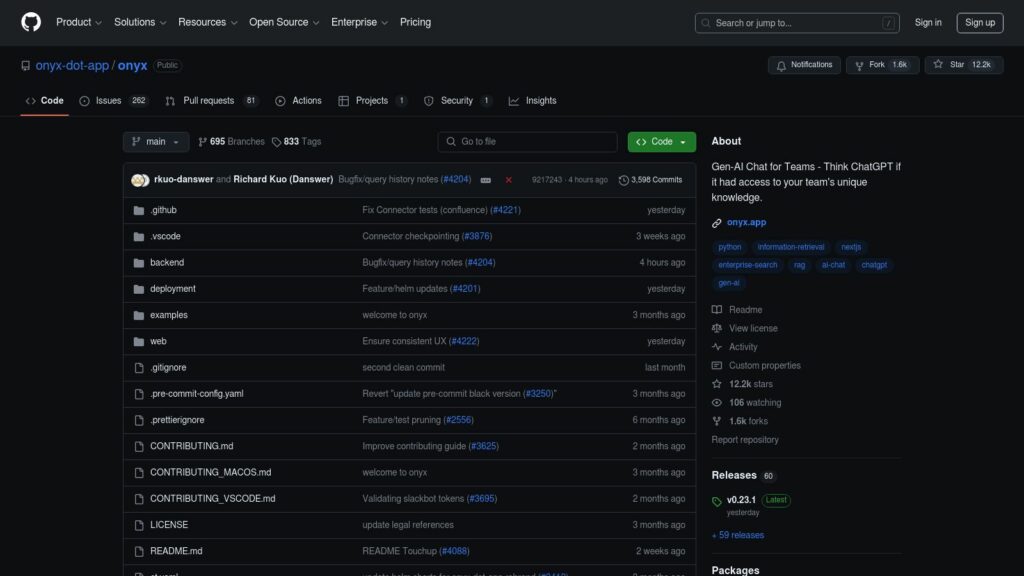The height and width of the screenshot is (576, 1024).
Task: Open the .pre-commit-config.yaml file
Action: (x=197, y=394)
